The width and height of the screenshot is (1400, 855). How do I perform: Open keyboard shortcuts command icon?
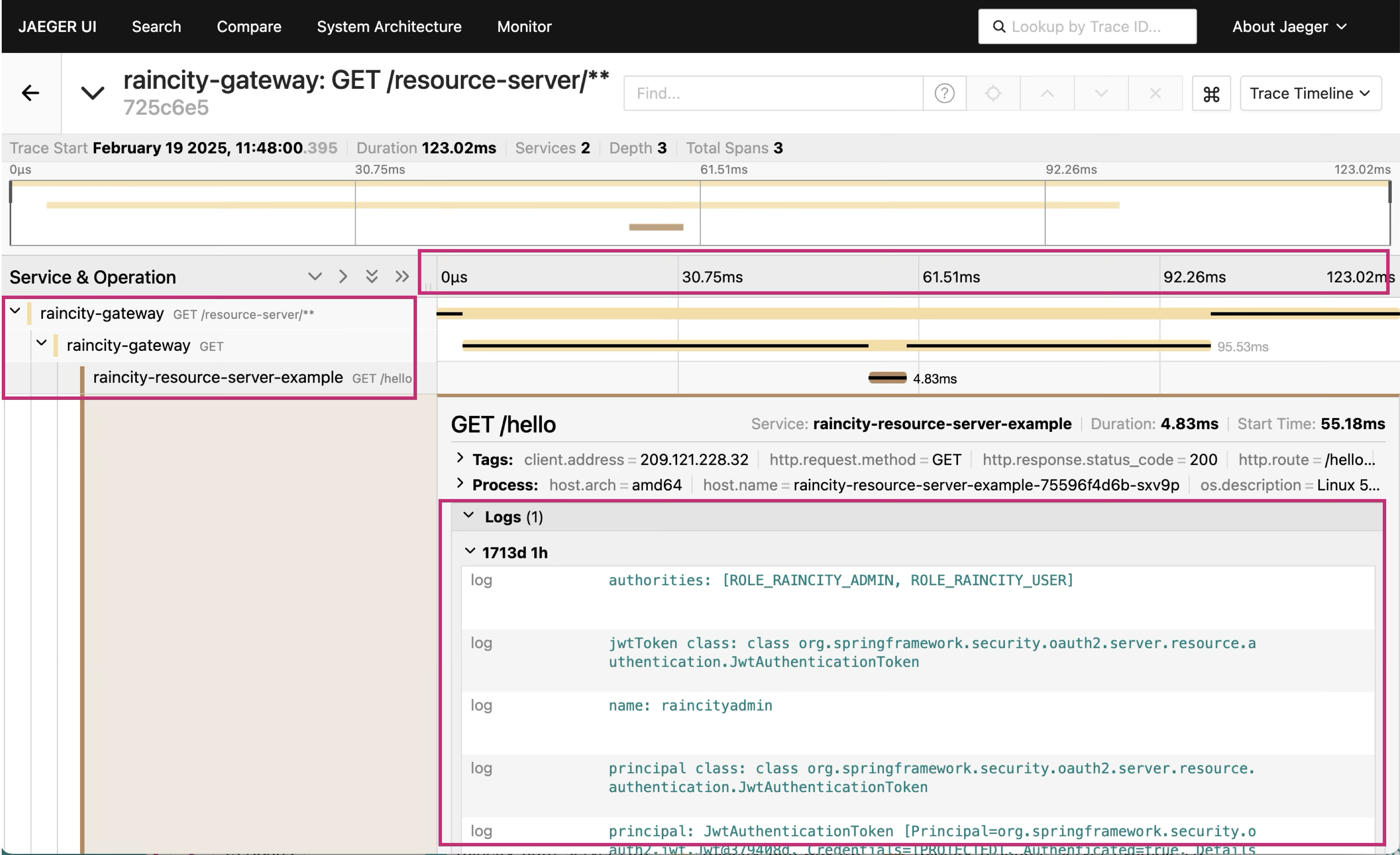click(x=1211, y=94)
